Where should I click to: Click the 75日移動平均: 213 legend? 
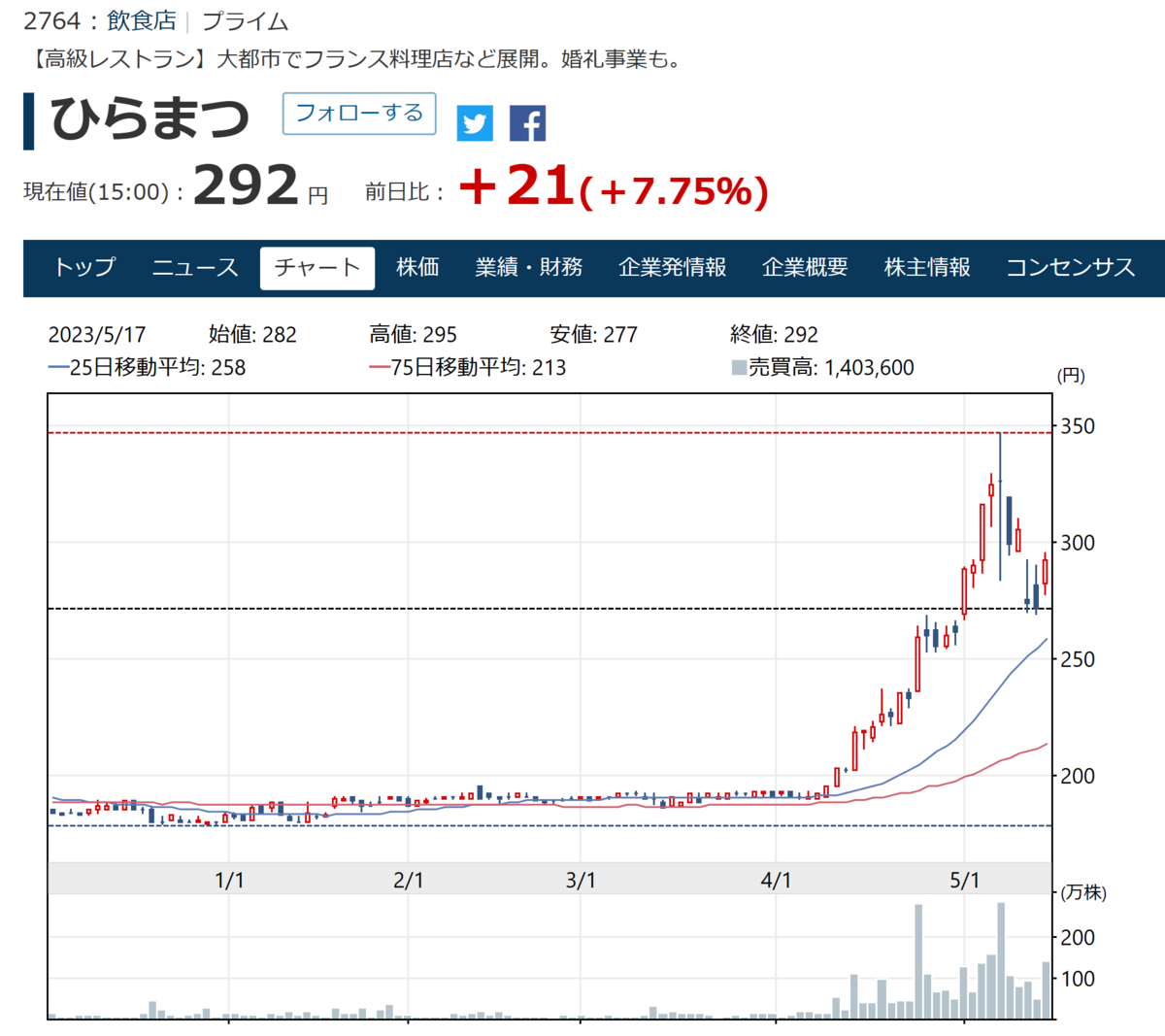point(467,368)
